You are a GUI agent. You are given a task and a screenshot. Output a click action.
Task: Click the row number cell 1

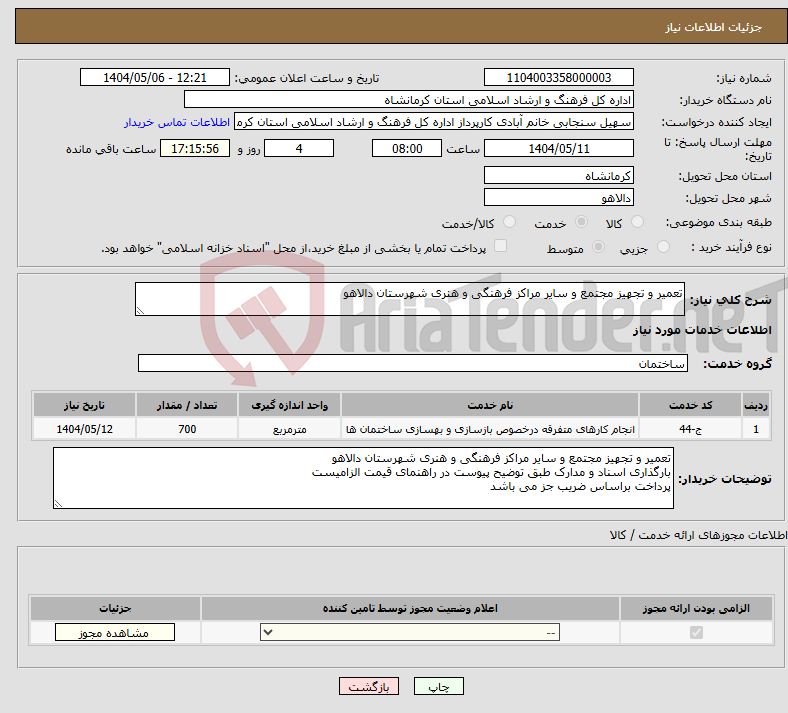point(756,429)
